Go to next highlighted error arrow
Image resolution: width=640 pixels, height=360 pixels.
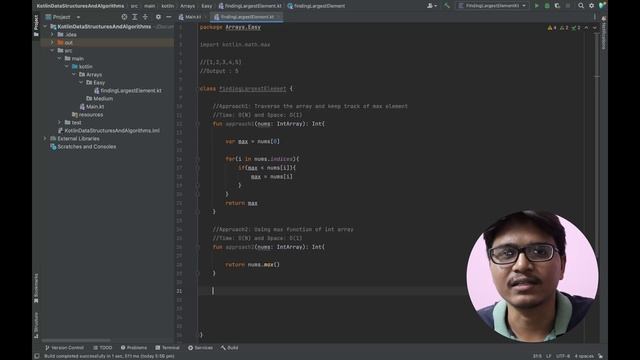tap(594, 28)
